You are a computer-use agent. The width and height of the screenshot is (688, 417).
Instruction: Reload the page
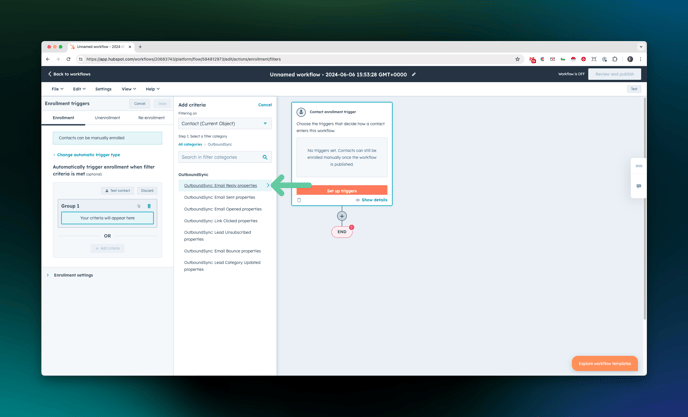click(68, 59)
